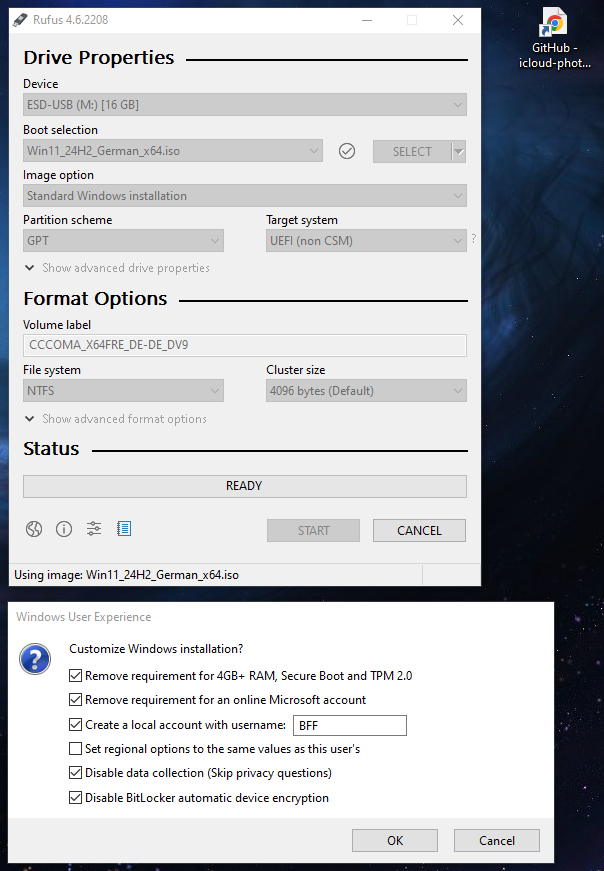The image size is (604, 871).
Task: Expand Show advanced drive properties
Action: coord(117,268)
